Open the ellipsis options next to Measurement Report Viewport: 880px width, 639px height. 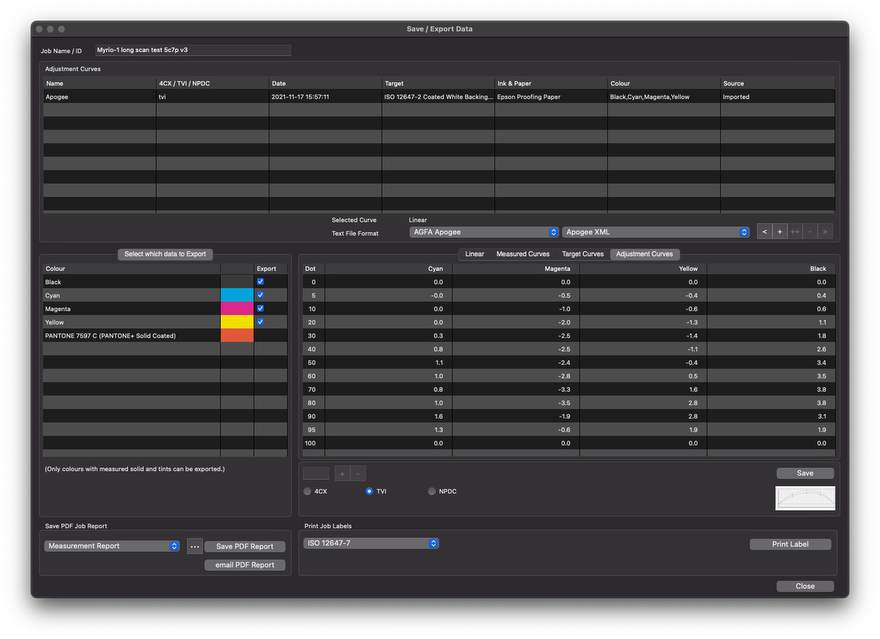click(194, 546)
